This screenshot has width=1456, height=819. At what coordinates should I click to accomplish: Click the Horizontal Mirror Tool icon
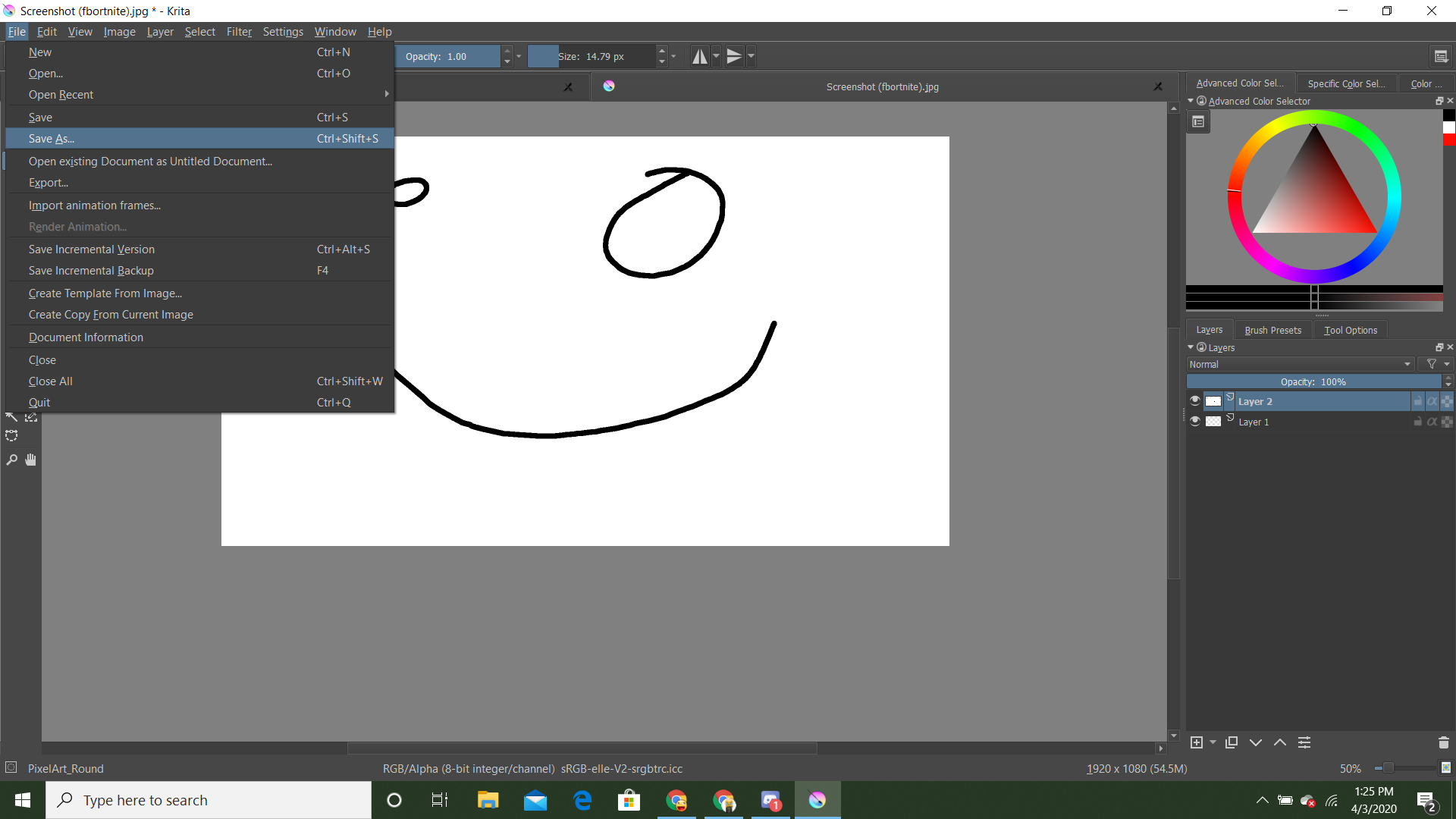click(x=701, y=55)
